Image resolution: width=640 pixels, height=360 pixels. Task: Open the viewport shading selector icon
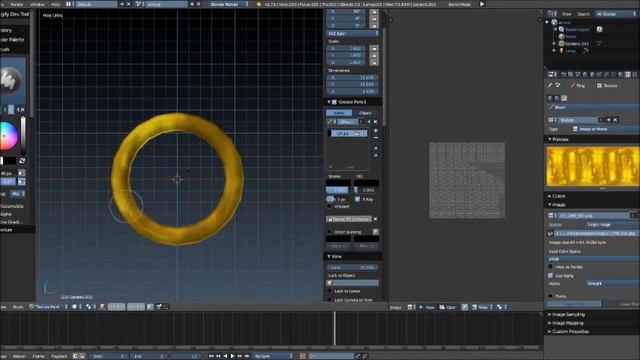point(76,307)
